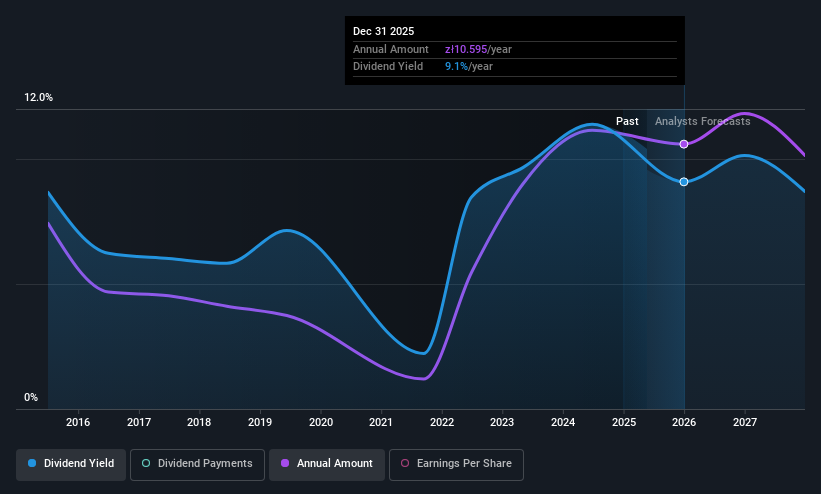Click the 2025 x-axis label
821x494 pixels.
tap(624, 422)
